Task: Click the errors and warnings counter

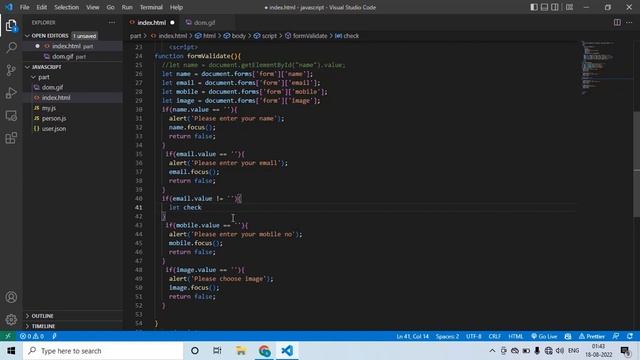Action: [x=32, y=336]
